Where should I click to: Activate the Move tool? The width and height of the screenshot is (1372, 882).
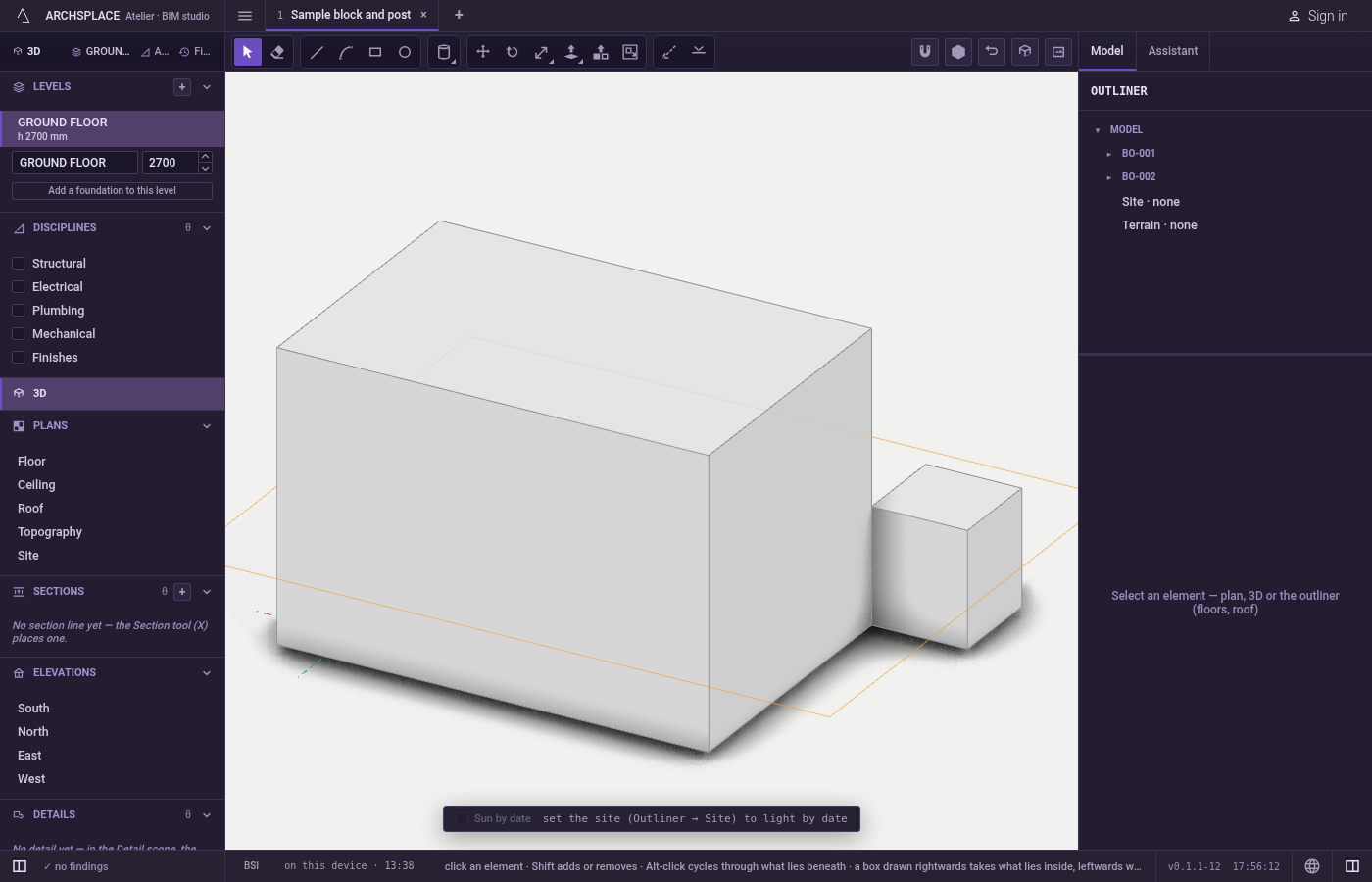click(483, 52)
